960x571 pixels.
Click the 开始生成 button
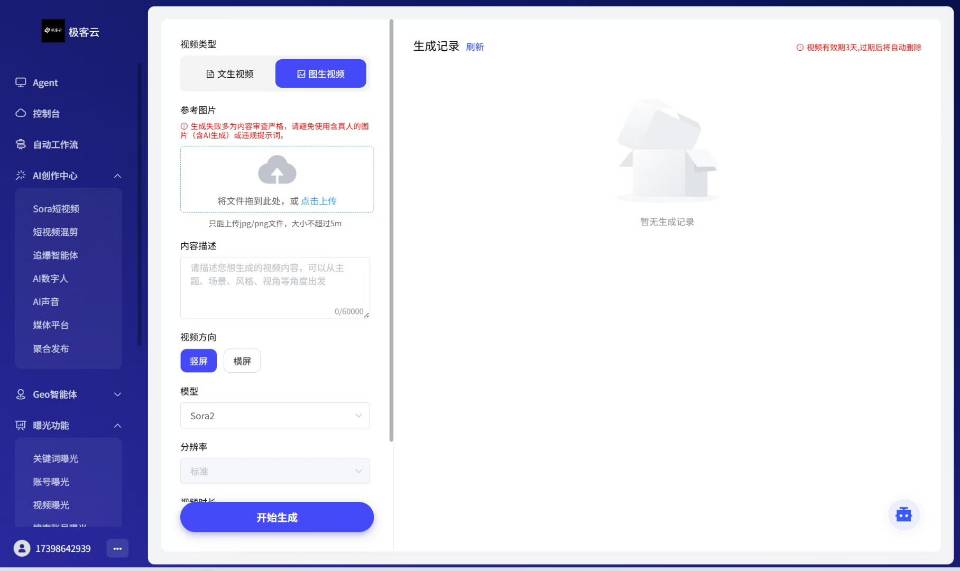coord(277,517)
